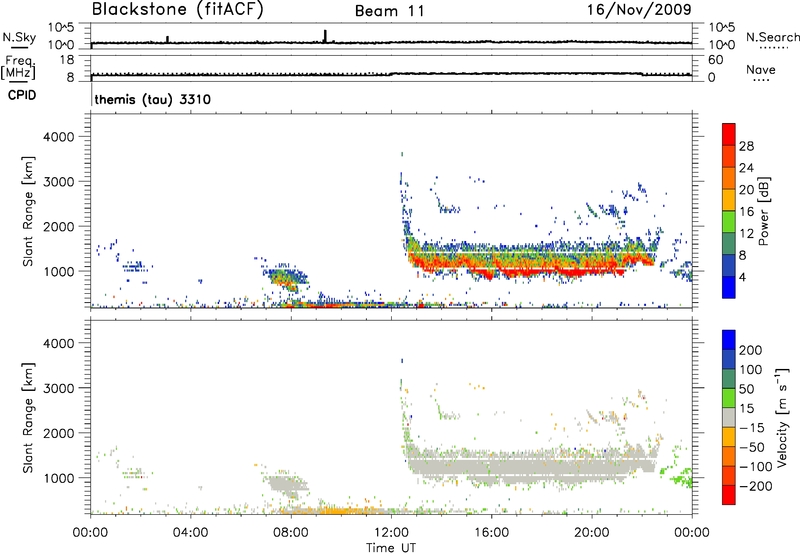
Task: Select the "Freq. [MHz]" axis label
Action: pyautogui.click(x=18, y=68)
